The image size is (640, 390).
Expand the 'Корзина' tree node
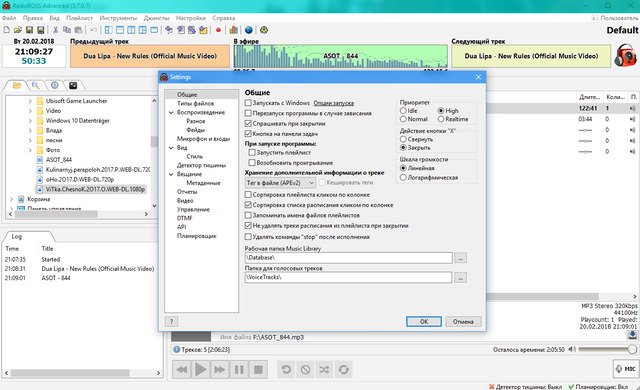(x=11, y=199)
